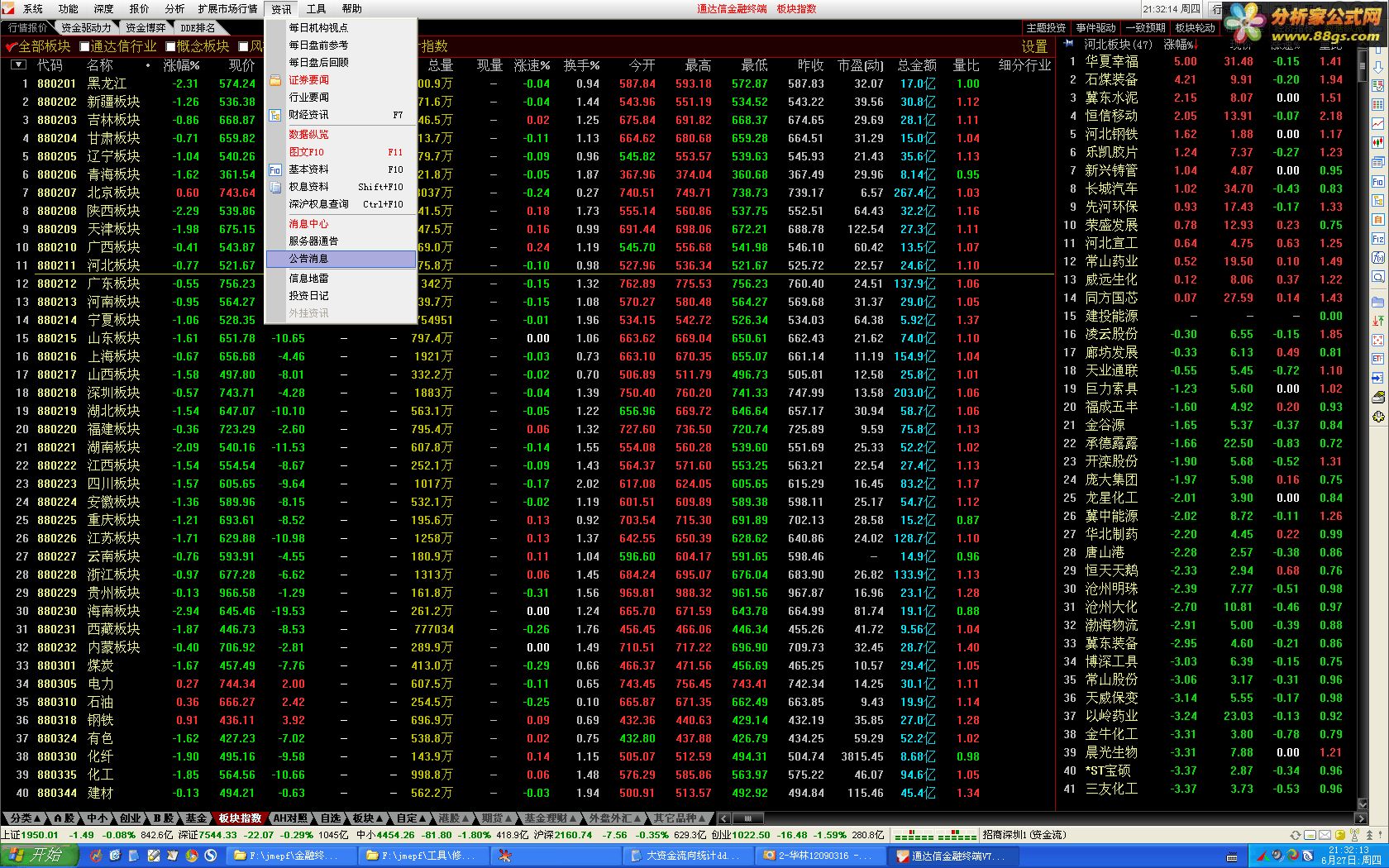Open the column dropdown arrow beside 代码
1389x868 pixels.
click(18, 64)
